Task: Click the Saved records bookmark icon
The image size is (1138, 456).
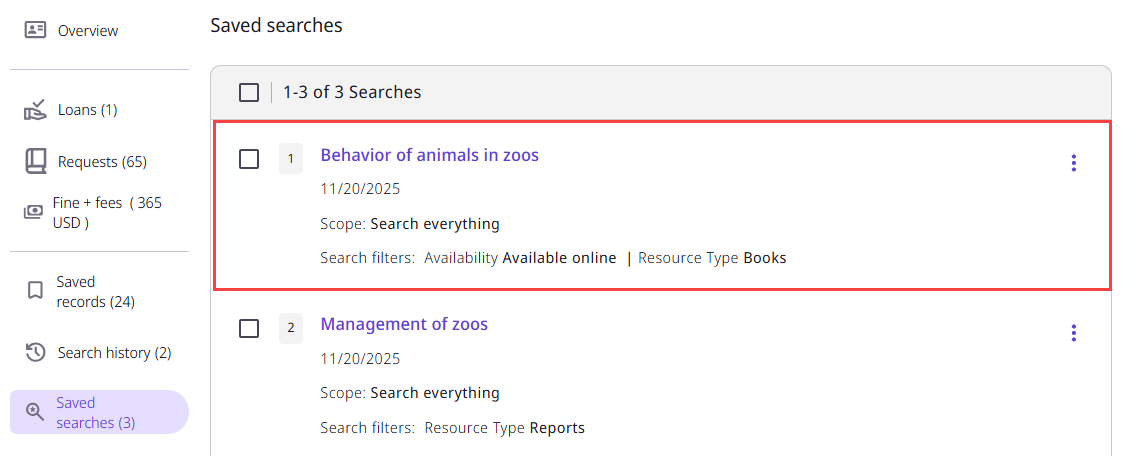Action: click(35, 291)
